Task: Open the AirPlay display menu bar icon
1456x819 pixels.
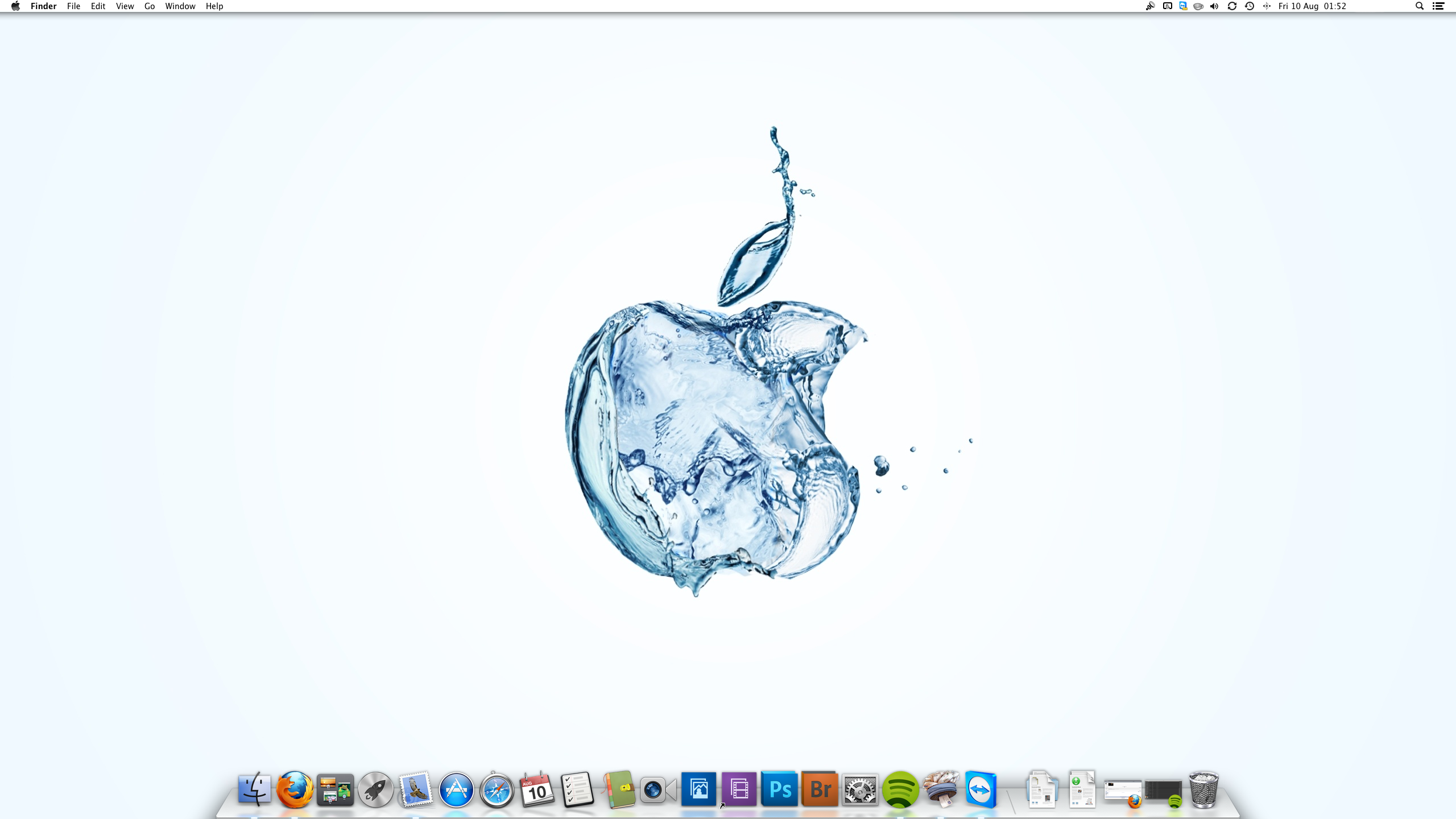Action: coord(1168,6)
